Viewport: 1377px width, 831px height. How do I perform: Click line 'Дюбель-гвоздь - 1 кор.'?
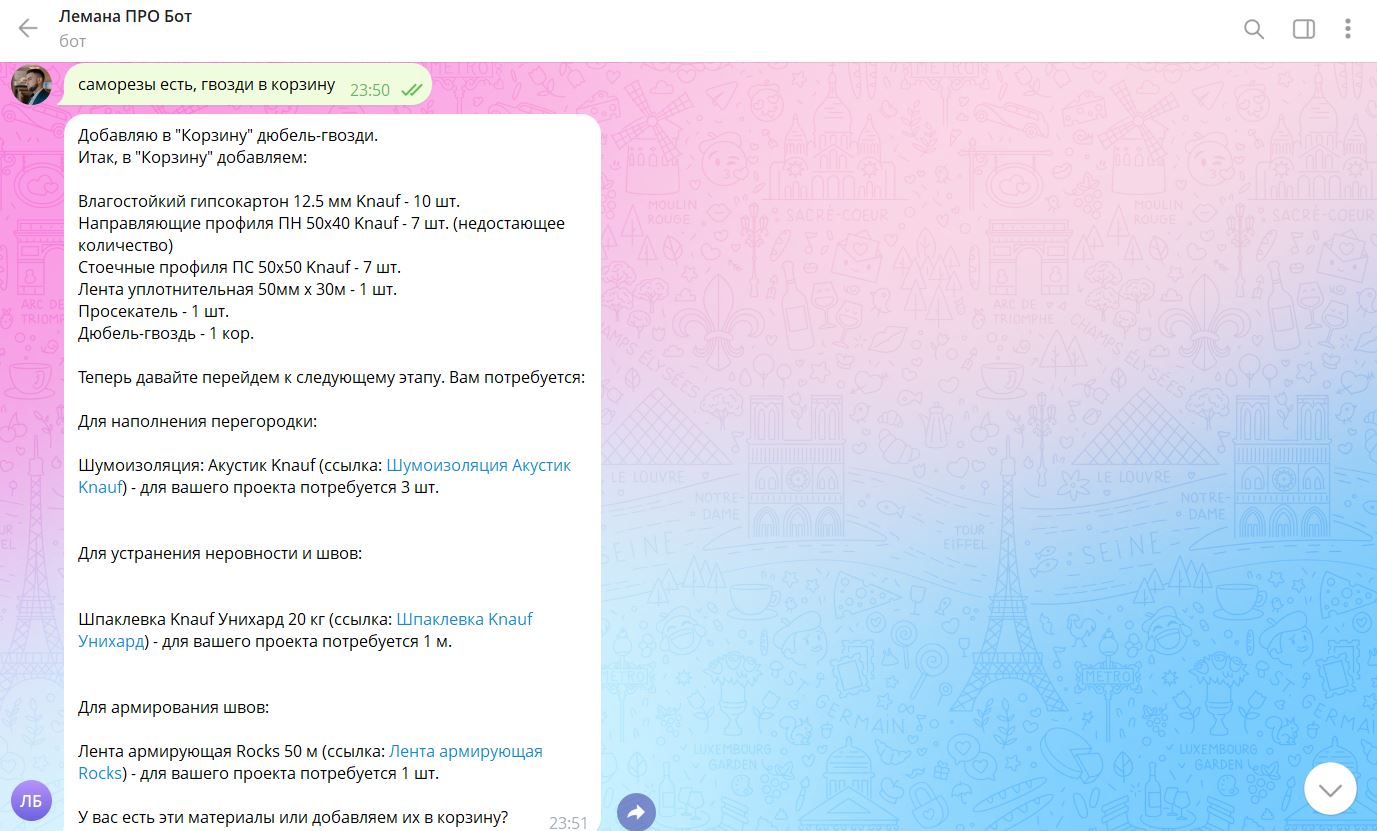(166, 333)
